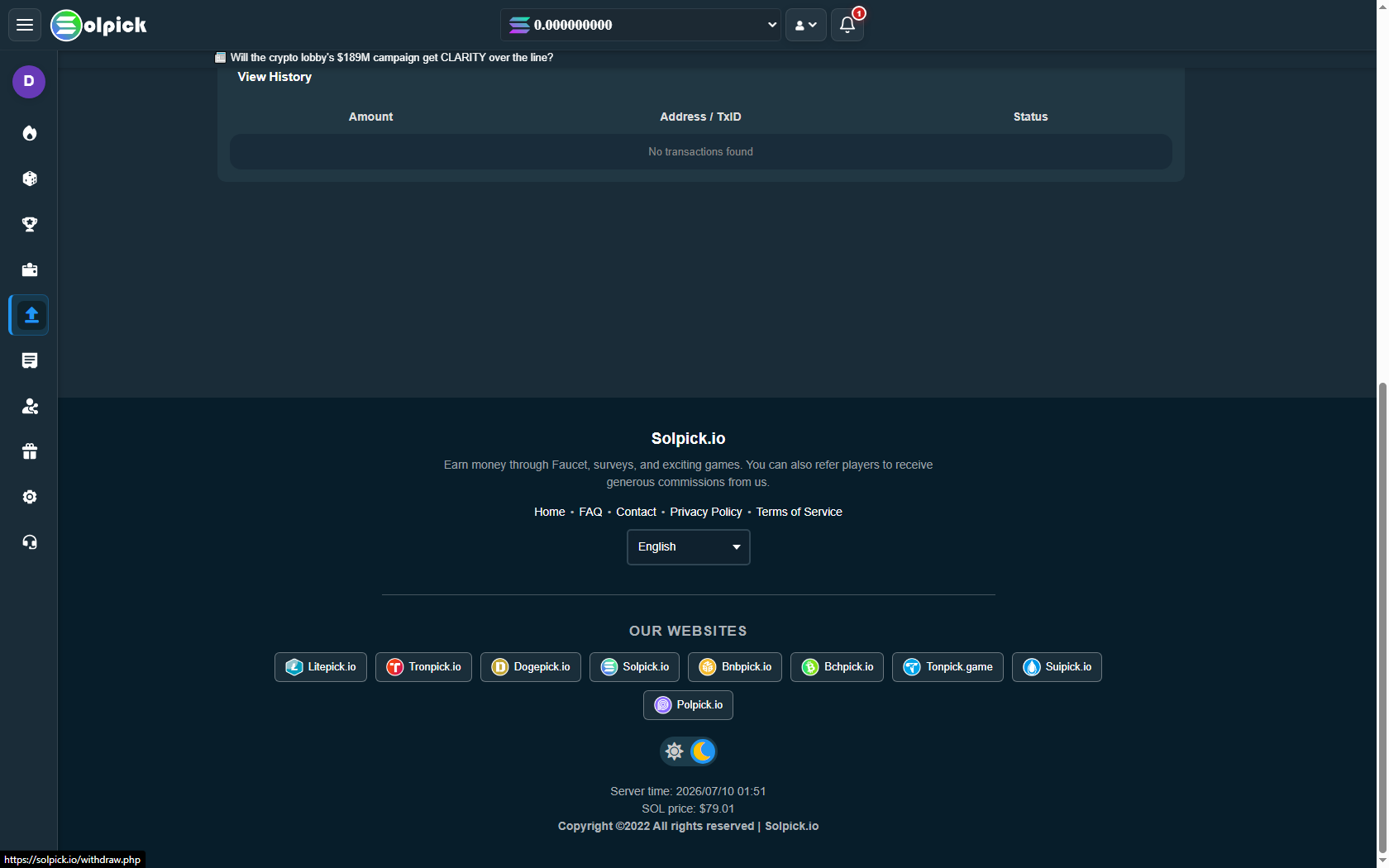Viewport: 1389px width, 868px height.
Task: Click the Solpick logo
Action: (x=98, y=25)
